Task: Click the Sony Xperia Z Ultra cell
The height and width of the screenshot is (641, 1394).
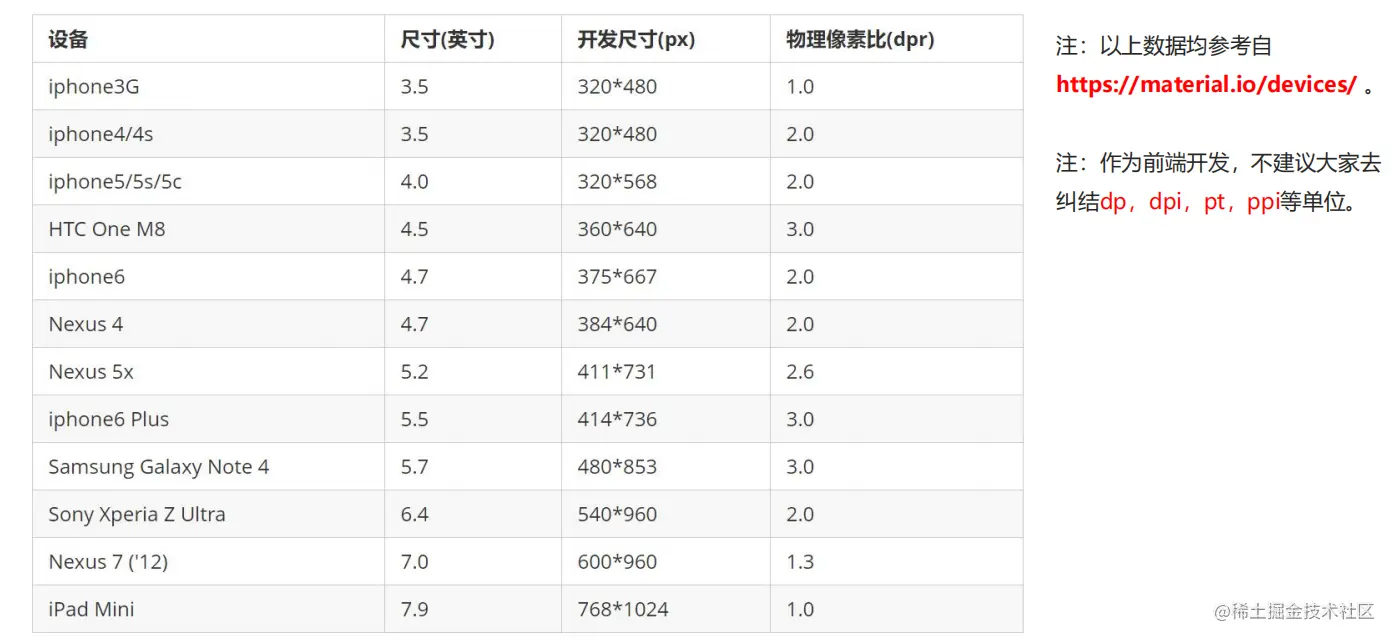Action: tap(137, 514)
